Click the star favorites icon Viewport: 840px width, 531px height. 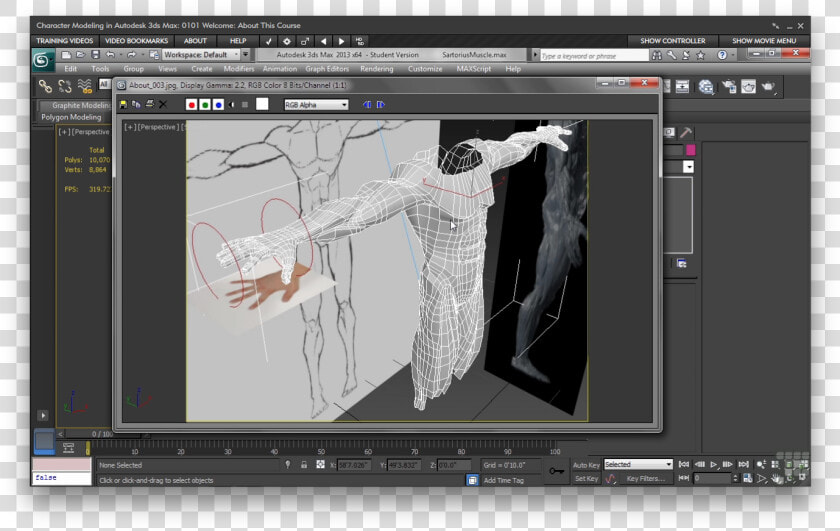pos(700,55)
